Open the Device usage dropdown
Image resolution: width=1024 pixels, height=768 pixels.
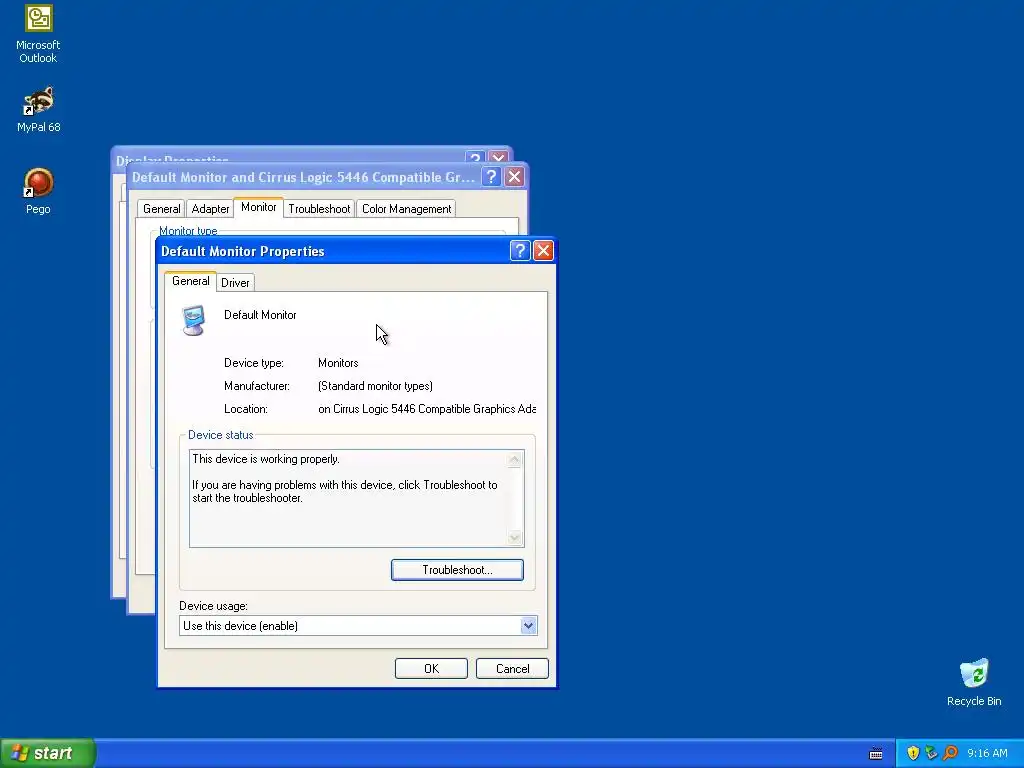(x=359, y=626)
